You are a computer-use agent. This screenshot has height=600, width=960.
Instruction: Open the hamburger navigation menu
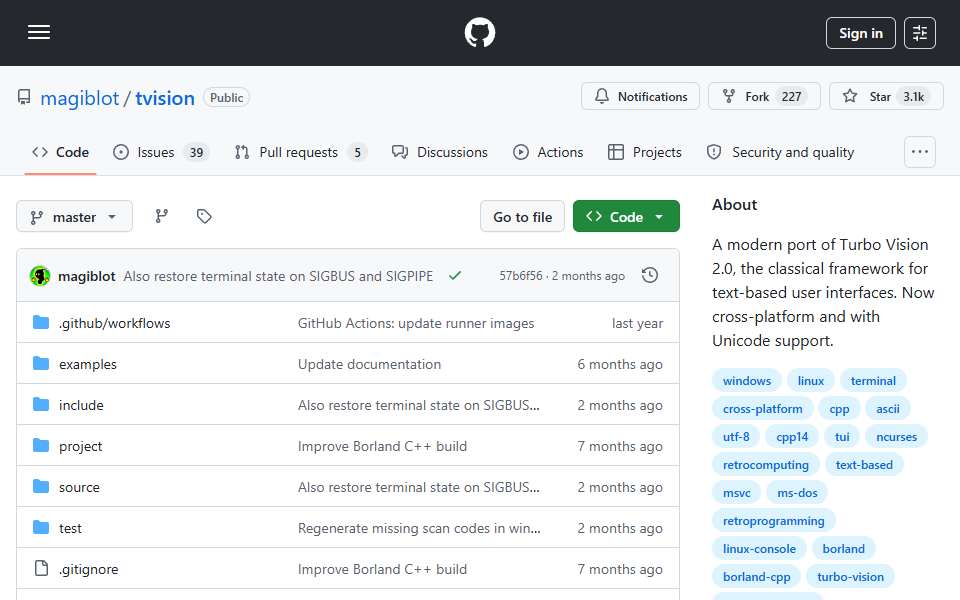[39, 32]
